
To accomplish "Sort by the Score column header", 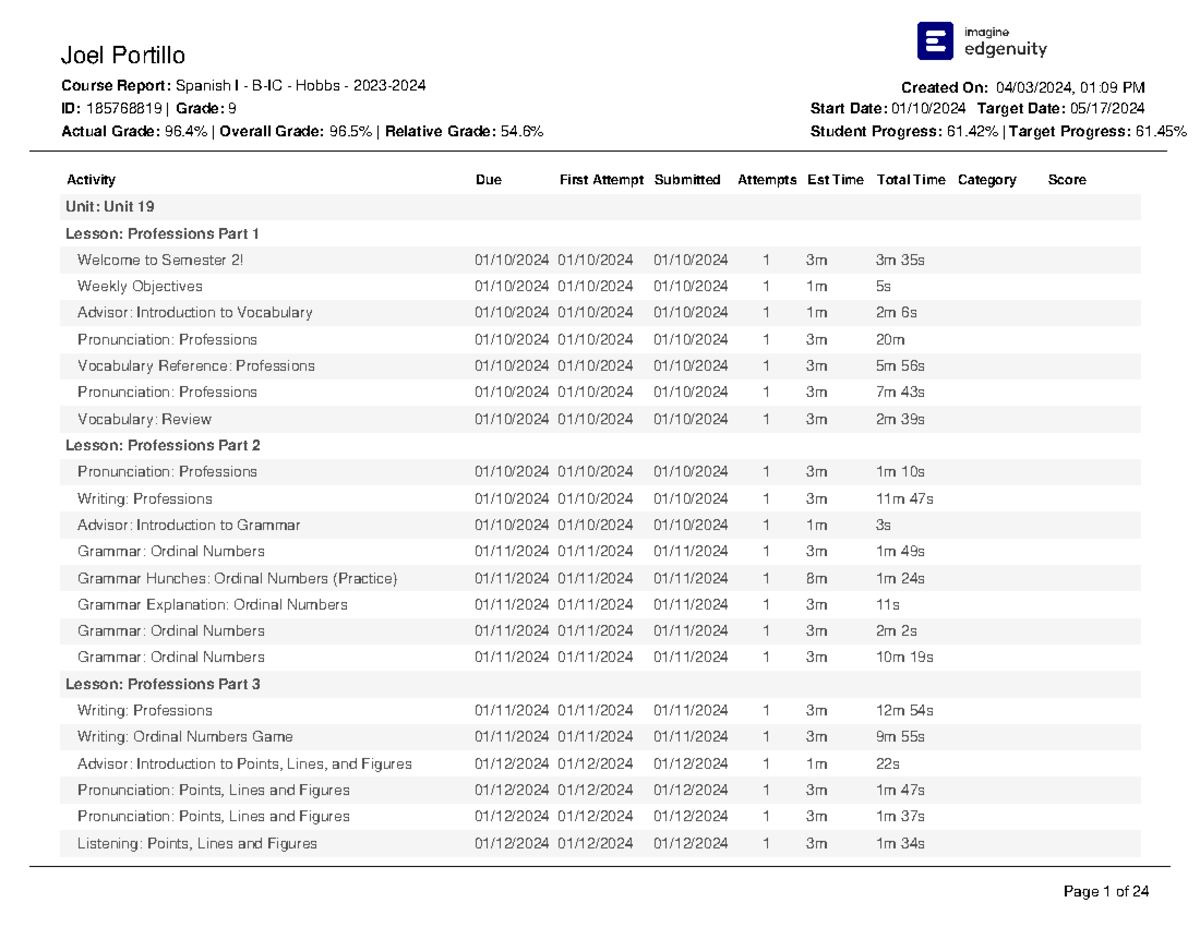I will point(1065,180).
